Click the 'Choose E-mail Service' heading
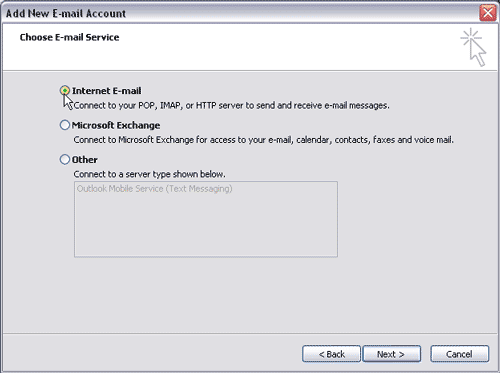Screen dimensions: 500x373 pos(69,37)
